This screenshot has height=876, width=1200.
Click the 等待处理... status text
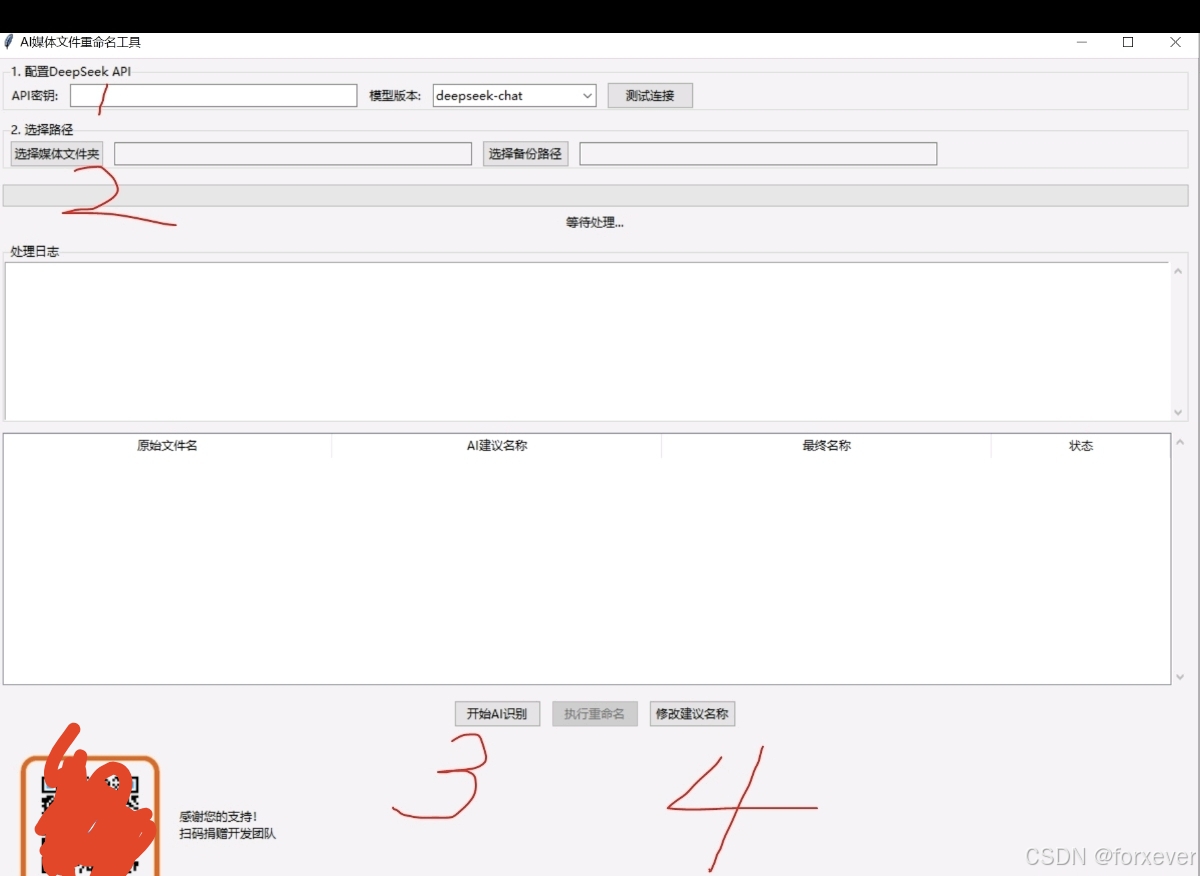click(595, 223)
